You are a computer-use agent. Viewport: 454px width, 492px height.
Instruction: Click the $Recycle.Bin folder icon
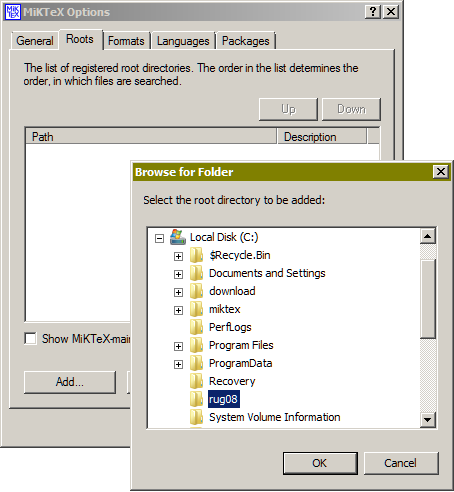coord(197,255)
